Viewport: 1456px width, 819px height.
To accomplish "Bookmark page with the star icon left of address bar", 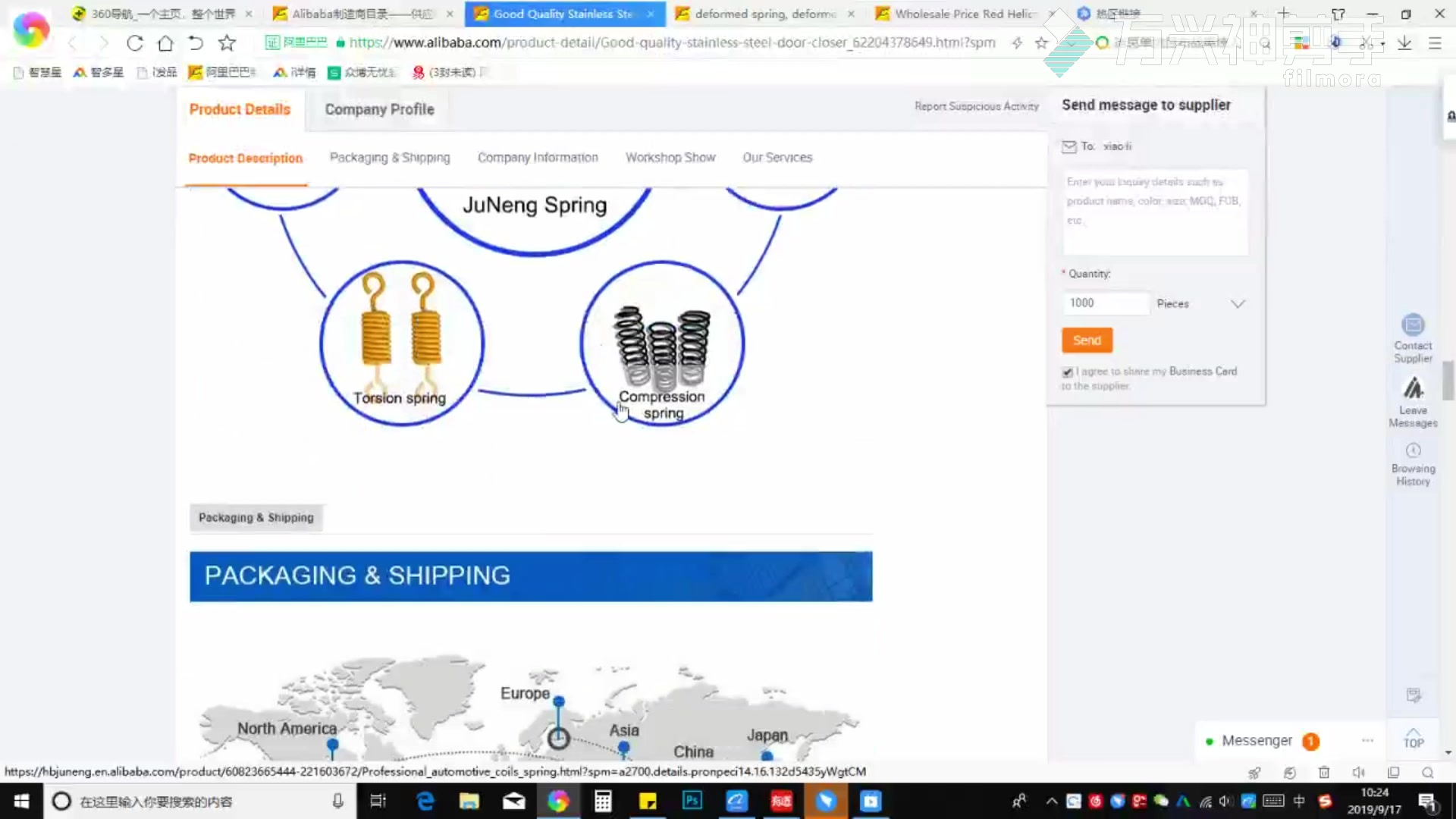I will (x=227, y=43).
